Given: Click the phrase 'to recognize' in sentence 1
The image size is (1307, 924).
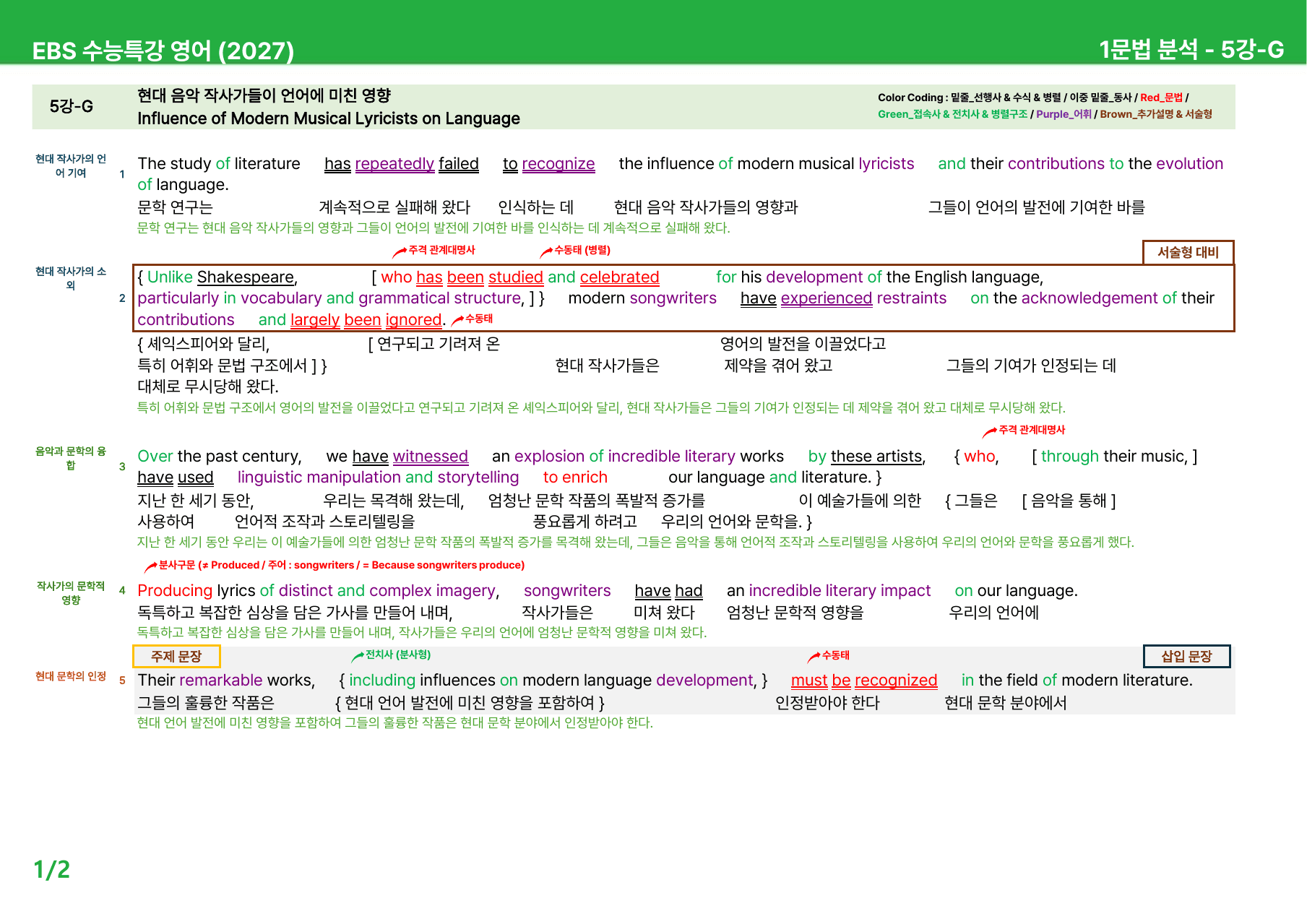Looking at the screenshot, I should pyautogui.click(x=549, y=164).
